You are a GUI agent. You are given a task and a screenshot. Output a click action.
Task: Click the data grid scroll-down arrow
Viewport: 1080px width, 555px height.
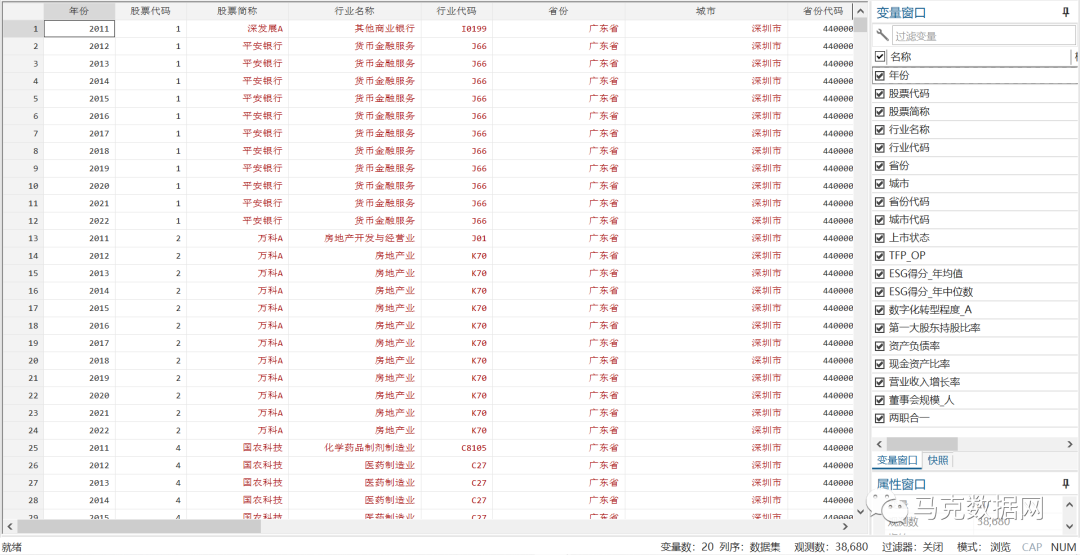point(860,511)
